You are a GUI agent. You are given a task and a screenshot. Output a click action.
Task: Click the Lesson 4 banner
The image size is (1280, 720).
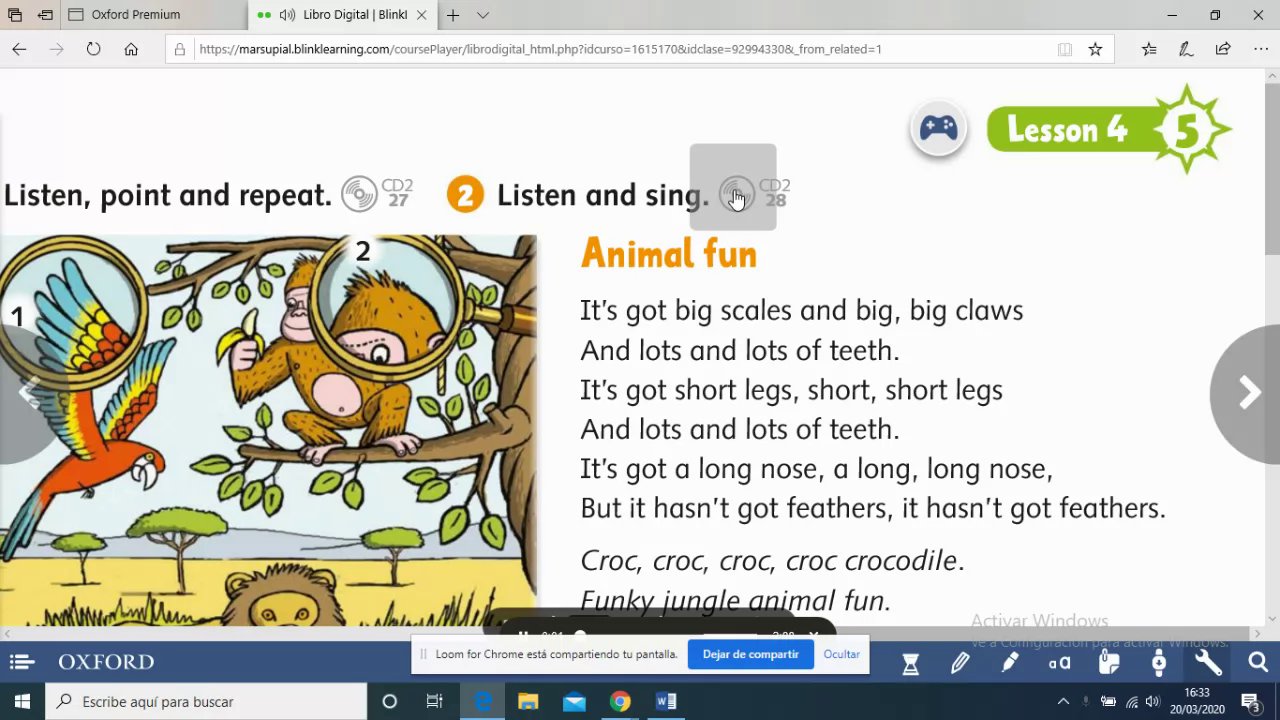[x=1068, y=129]
